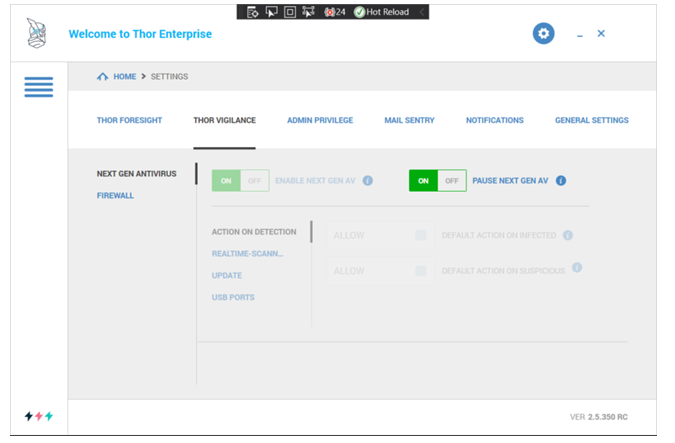The image size is (675, 443).
Task: Select Action on Detection submenu
Action: pos(254,232)
